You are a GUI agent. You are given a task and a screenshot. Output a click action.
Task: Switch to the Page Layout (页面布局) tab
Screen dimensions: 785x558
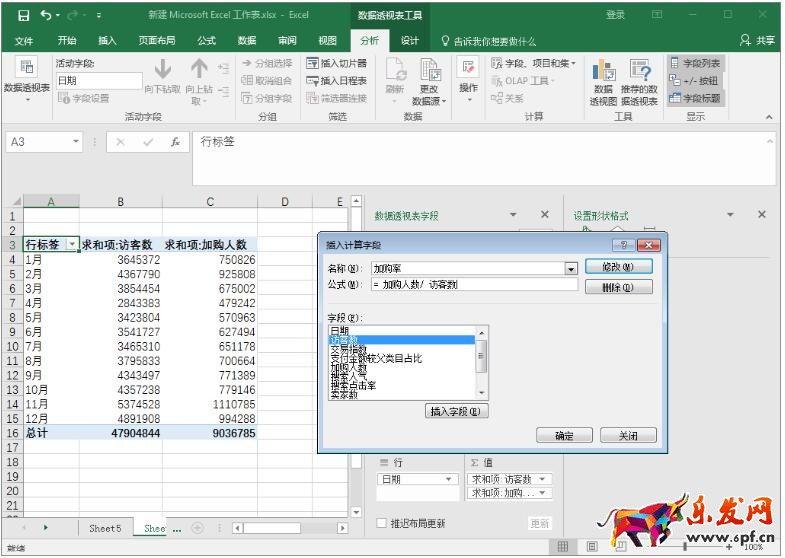tap(157, 41)
